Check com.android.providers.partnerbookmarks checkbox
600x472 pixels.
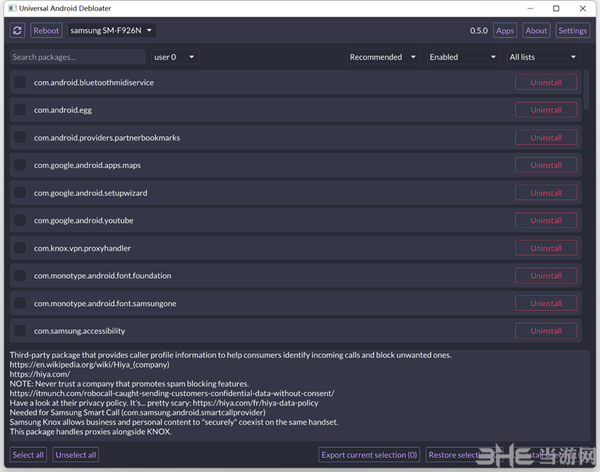20,137
